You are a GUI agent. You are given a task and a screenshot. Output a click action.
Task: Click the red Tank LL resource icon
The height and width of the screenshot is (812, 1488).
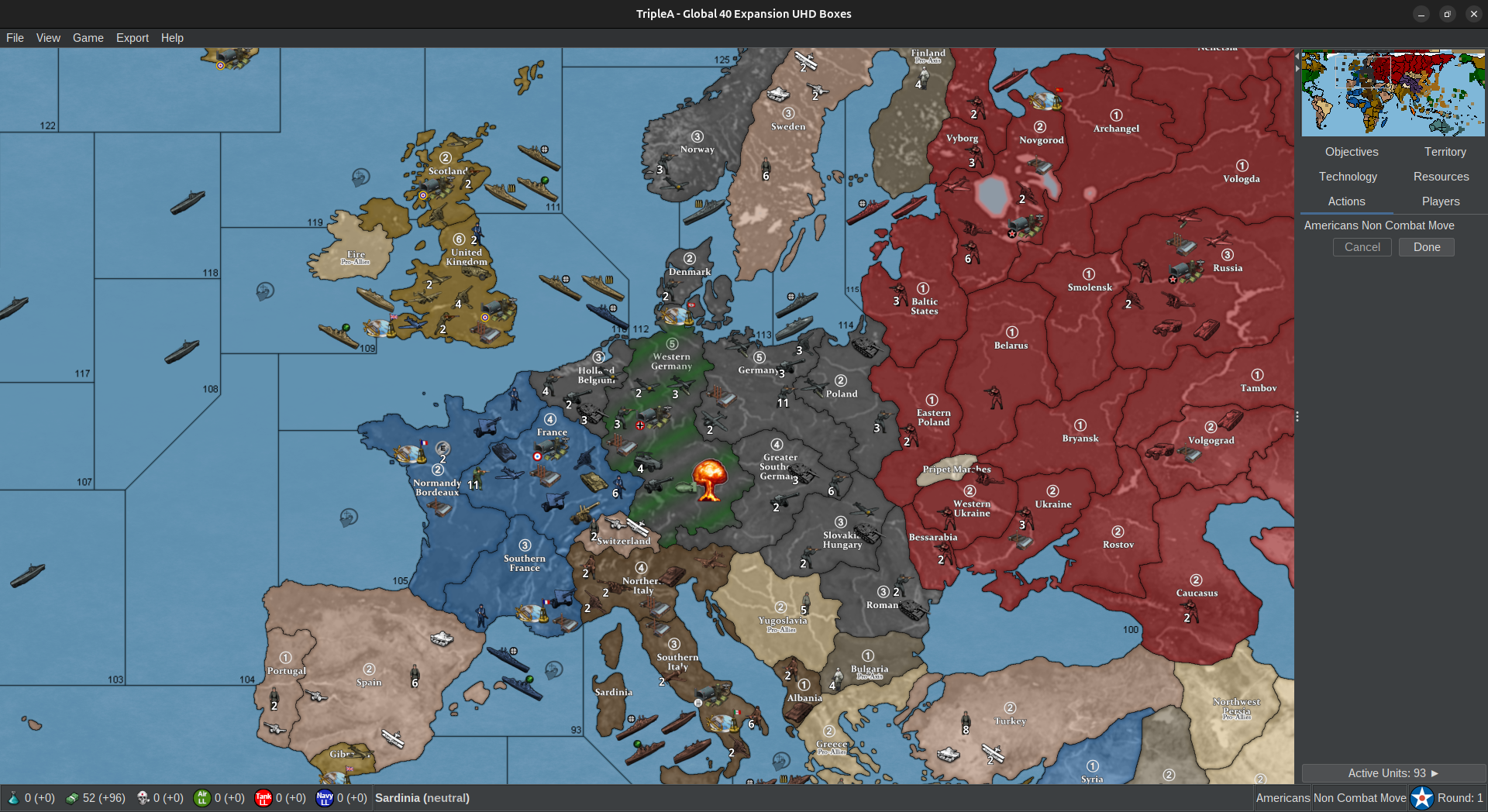point(263,798)
